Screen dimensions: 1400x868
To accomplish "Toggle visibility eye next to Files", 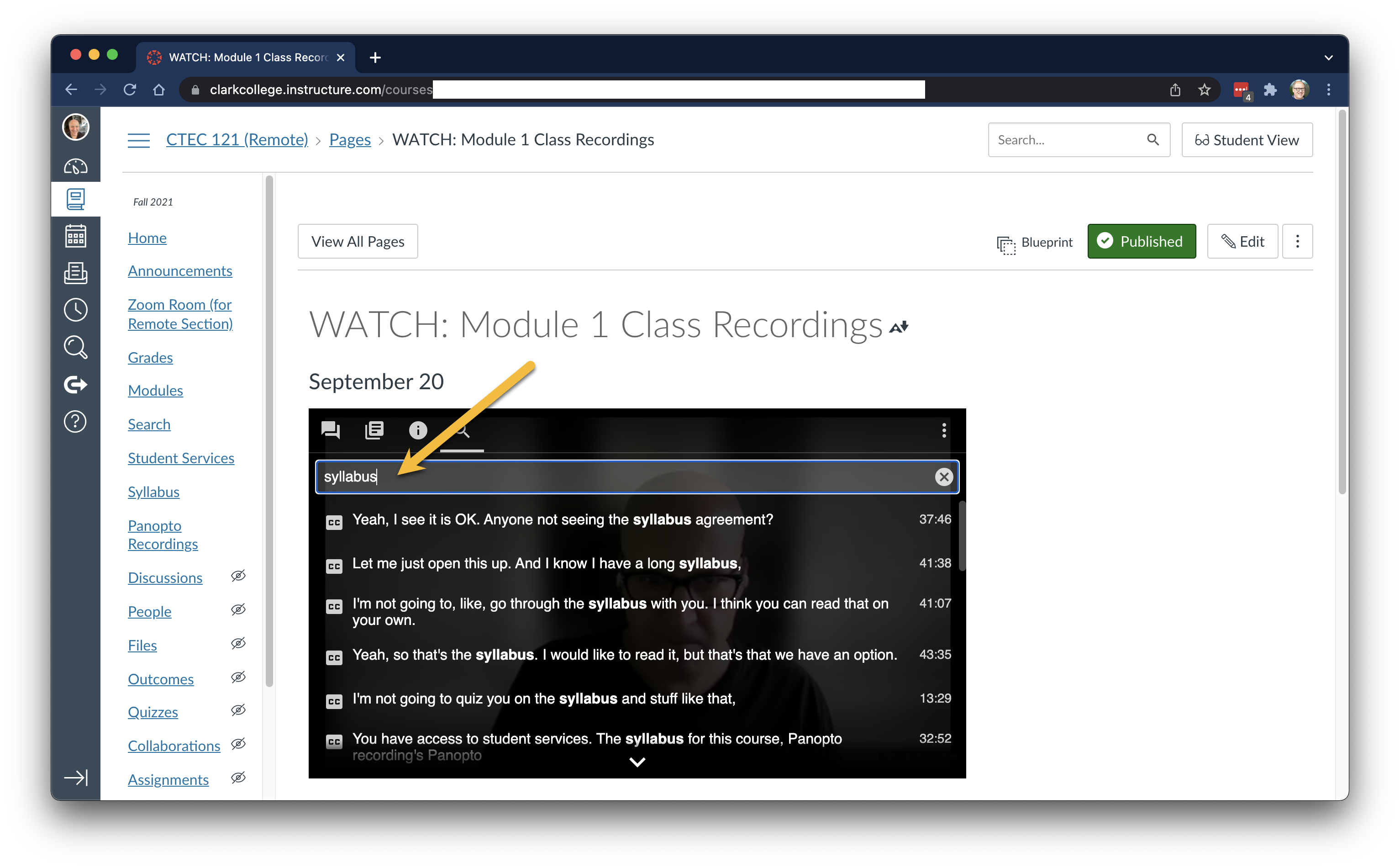I will [238, 644].
